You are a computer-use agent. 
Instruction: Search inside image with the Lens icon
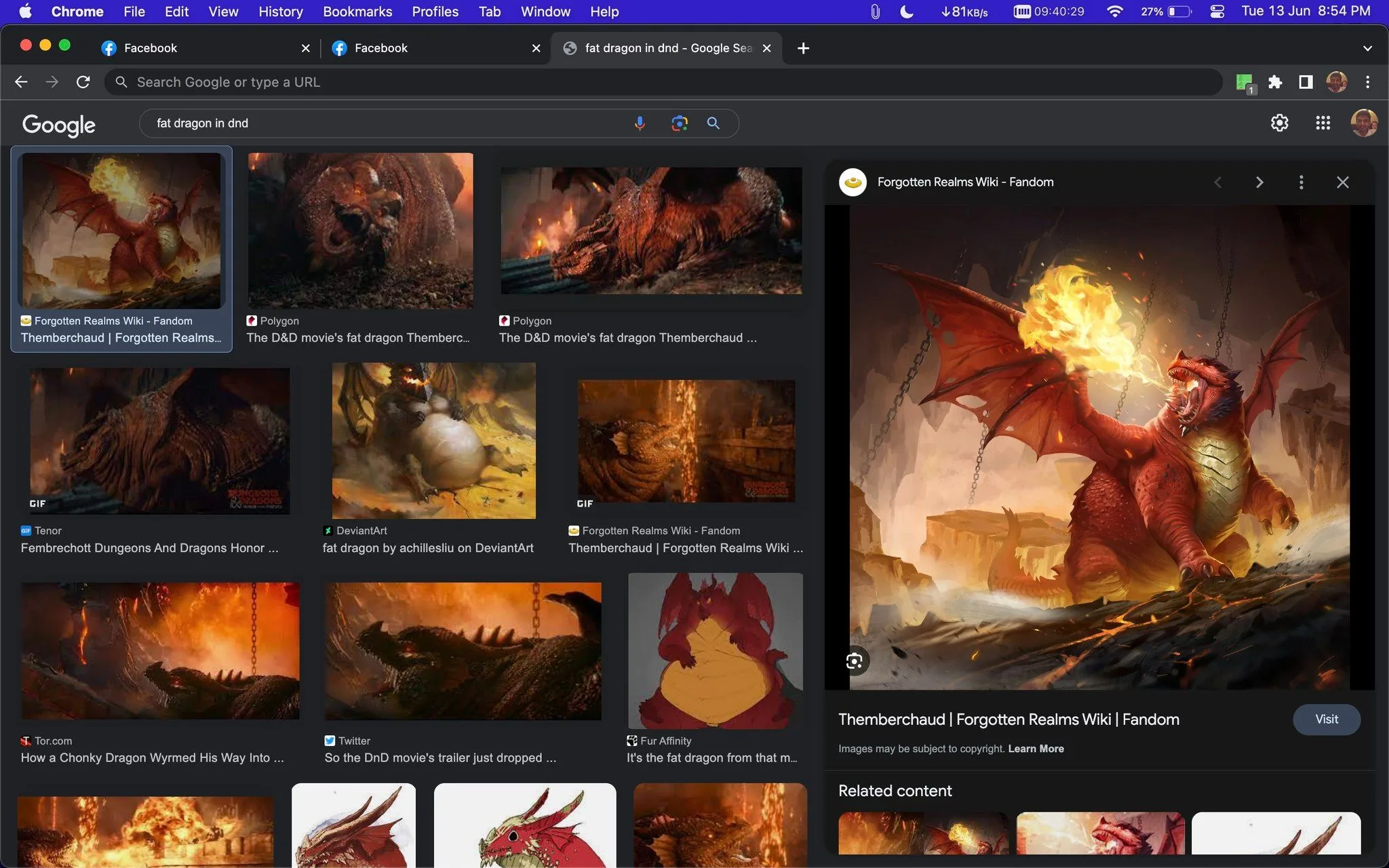(x=854, y=660)
